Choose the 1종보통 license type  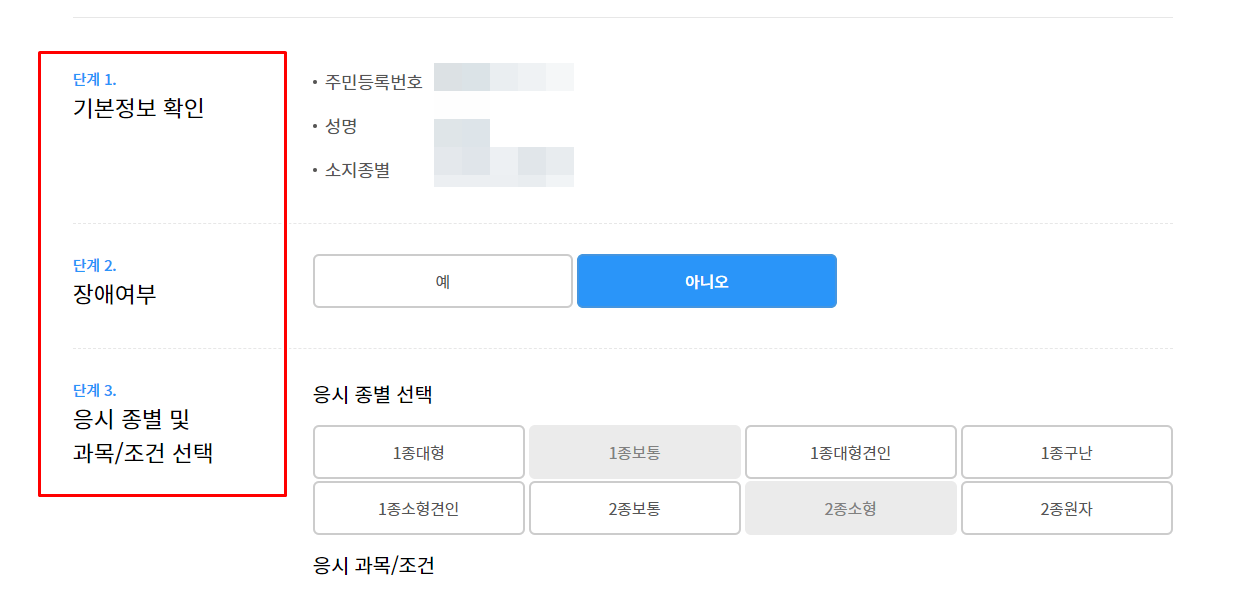(635, 451)
